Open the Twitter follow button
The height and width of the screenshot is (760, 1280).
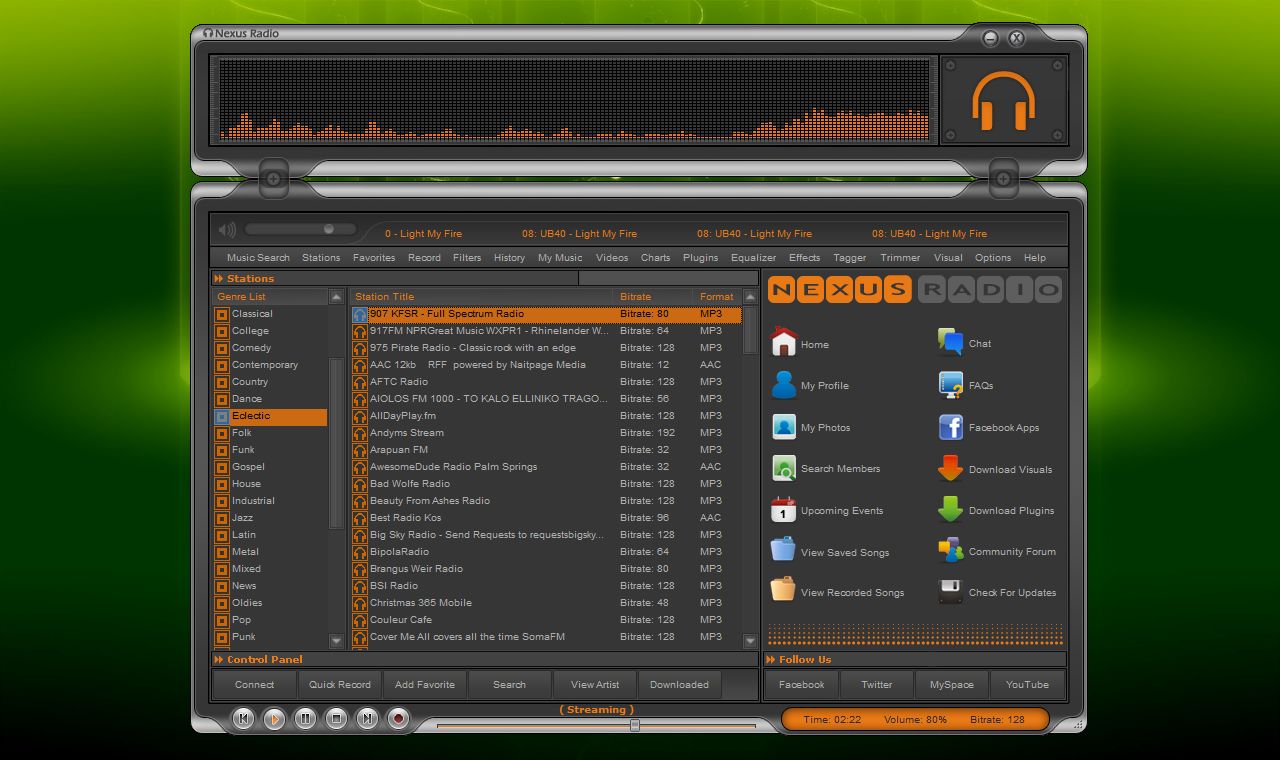(x=877, y=685)
